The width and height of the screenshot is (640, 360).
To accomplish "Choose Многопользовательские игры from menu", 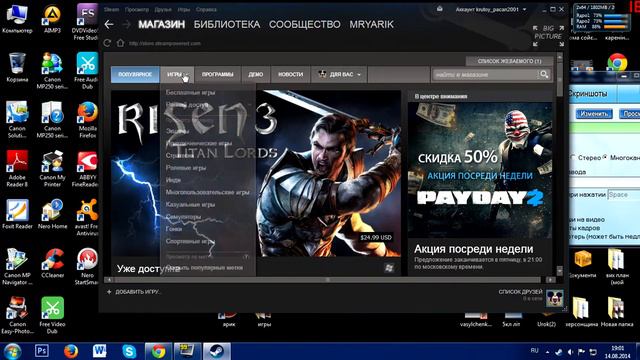I will click(x=207, y=192).
